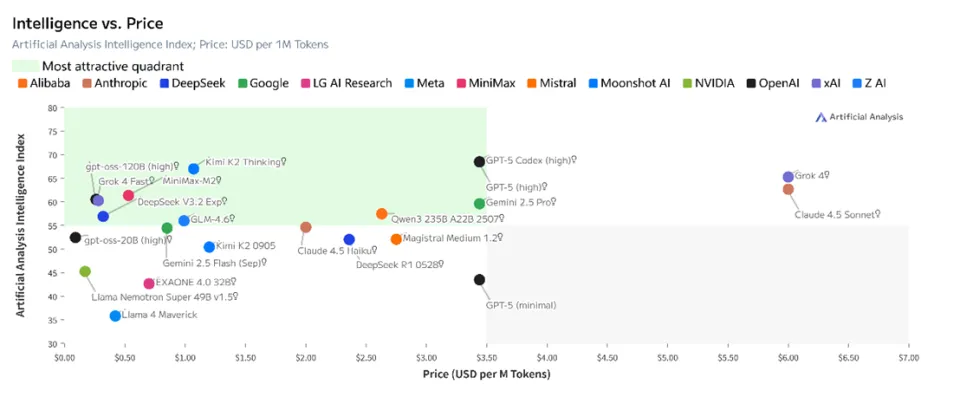Click the NVIDIA green legend swatch

tap(686, 83)
